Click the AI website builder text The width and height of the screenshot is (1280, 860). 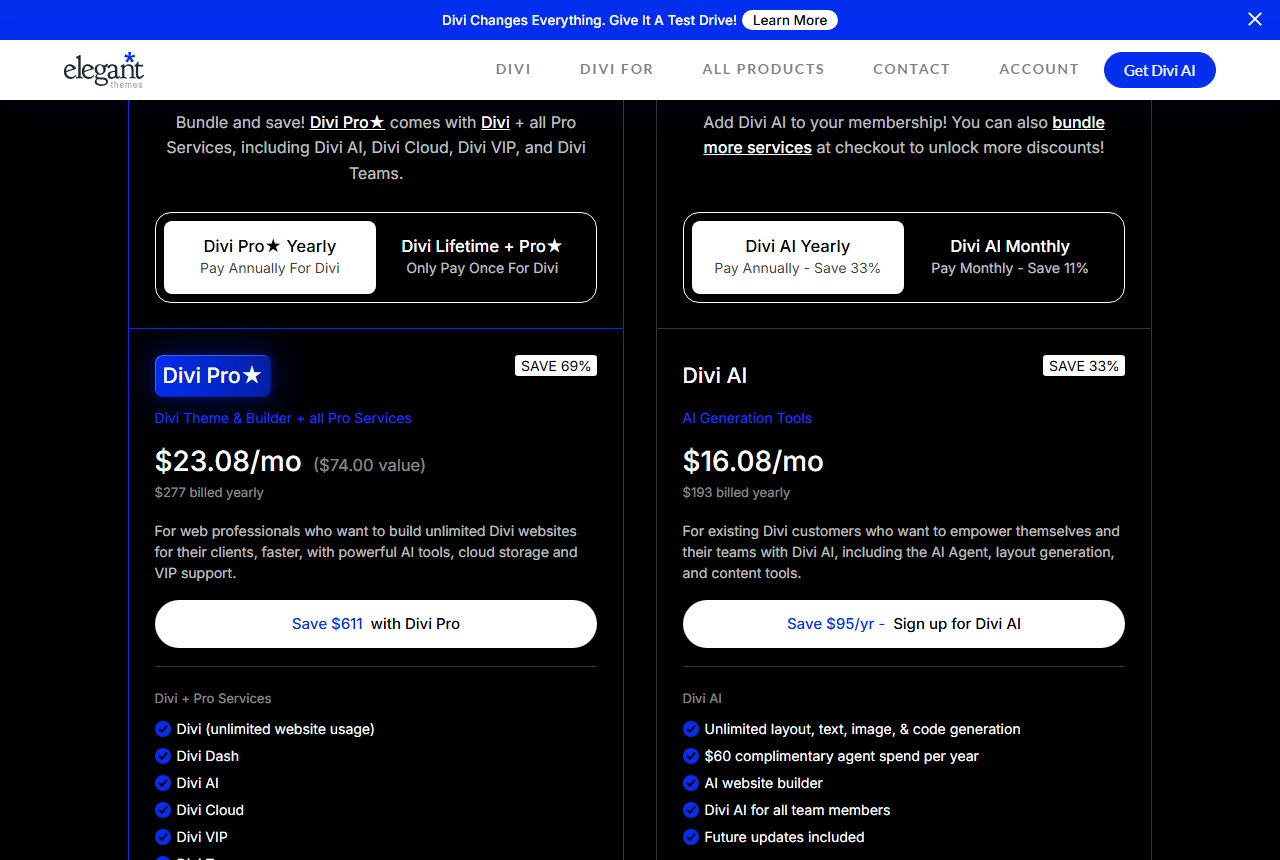click(764, 783)
